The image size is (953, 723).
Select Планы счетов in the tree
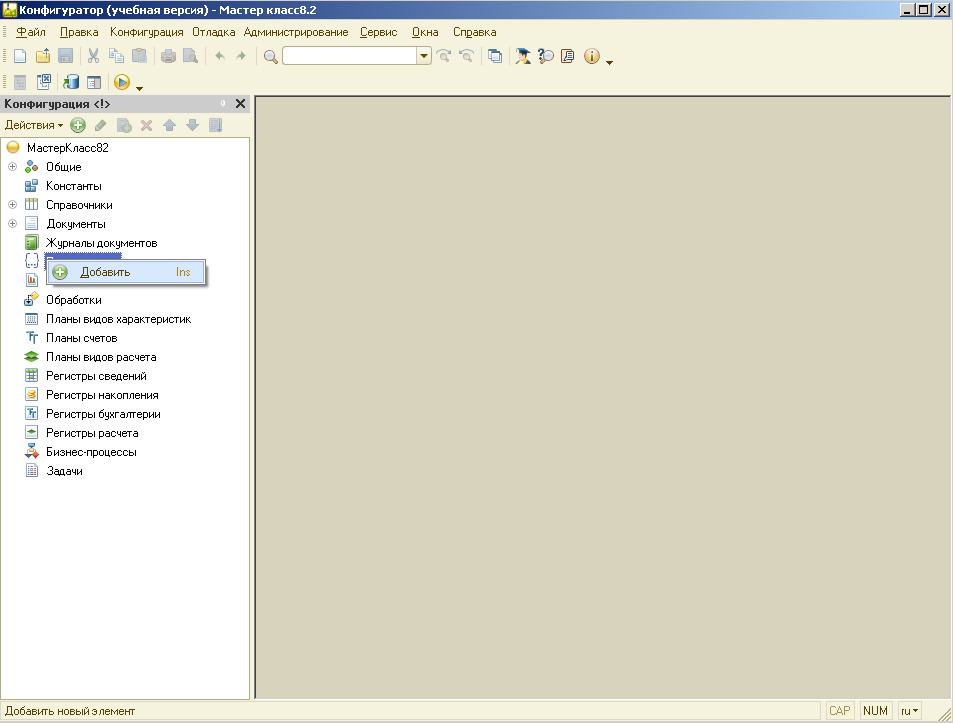(x=81, y=338)
